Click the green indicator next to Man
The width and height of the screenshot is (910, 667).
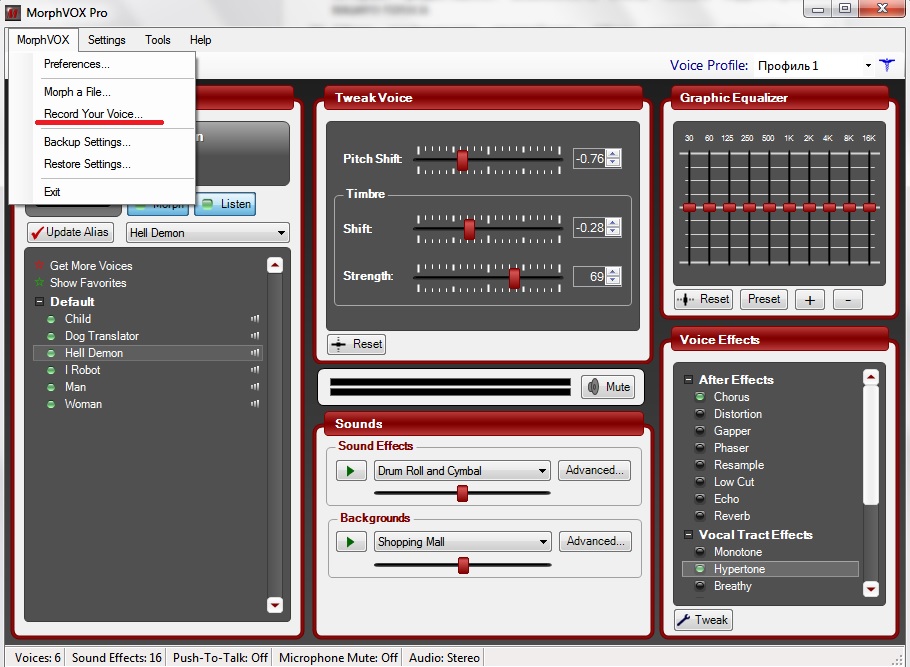(x=51, y=387)
